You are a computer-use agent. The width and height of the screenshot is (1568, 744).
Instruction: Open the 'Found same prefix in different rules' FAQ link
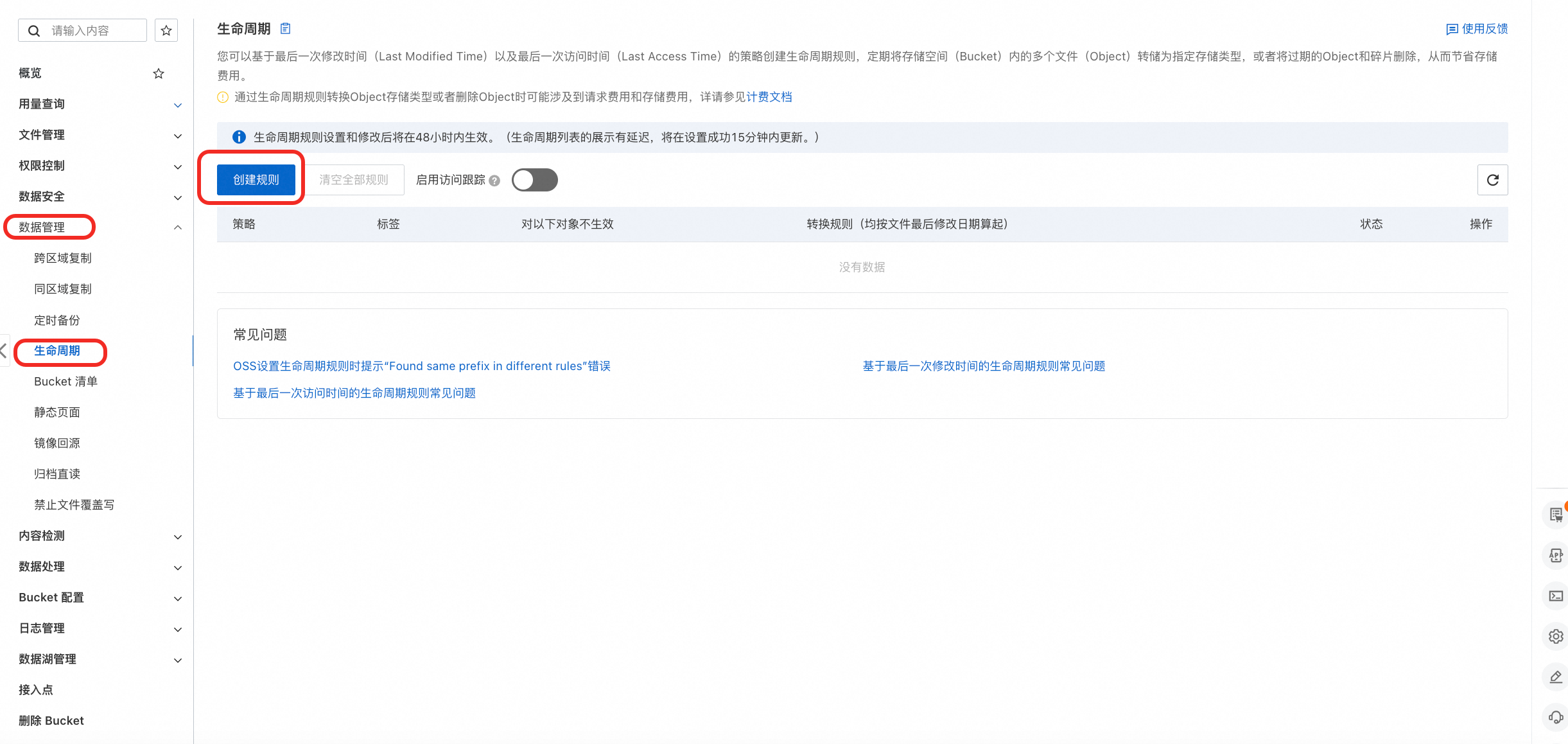(x=422, y=366)
